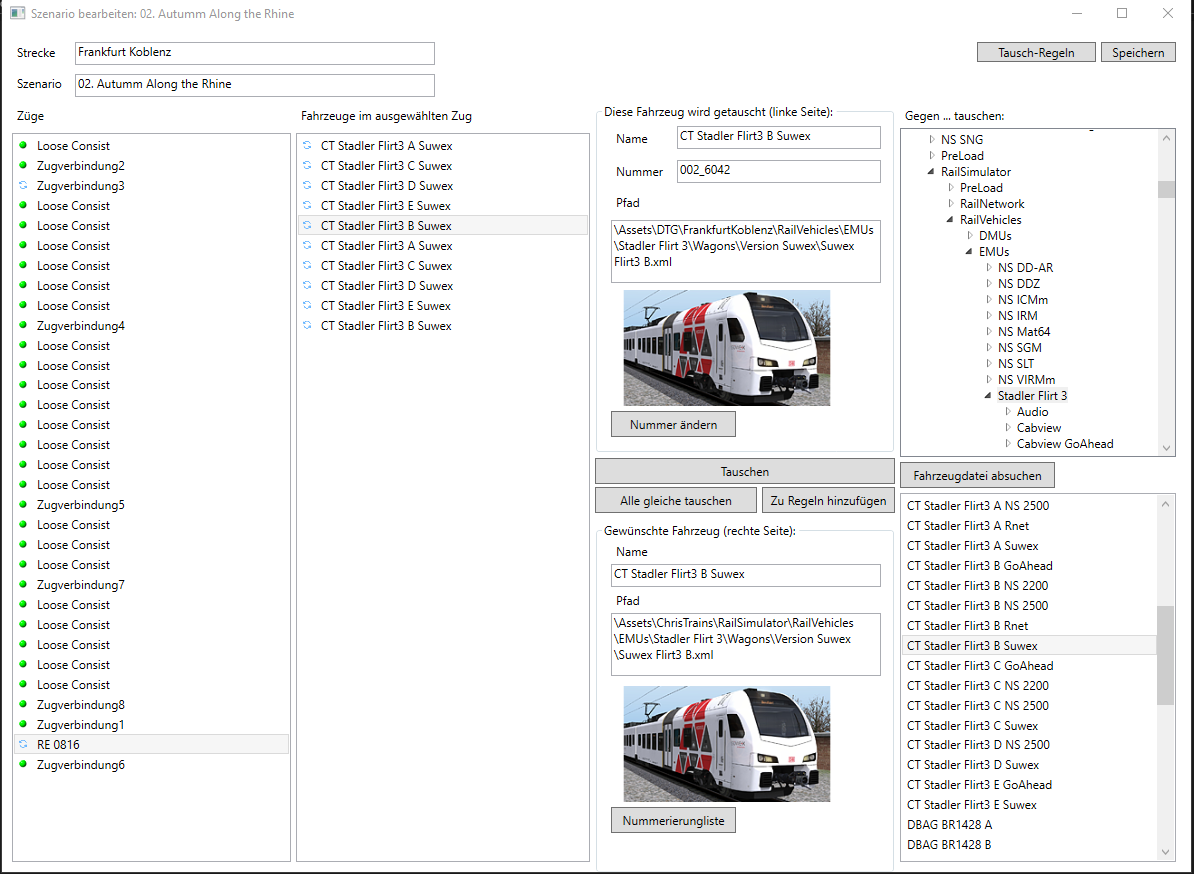Click the Nummer input field
1194x874 pixels.
point(778,171)
